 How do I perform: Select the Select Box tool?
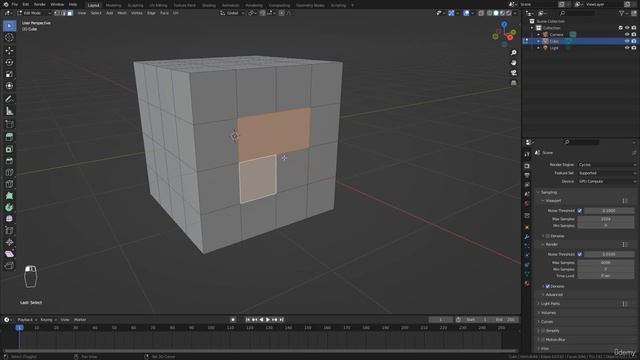[9, 26]
